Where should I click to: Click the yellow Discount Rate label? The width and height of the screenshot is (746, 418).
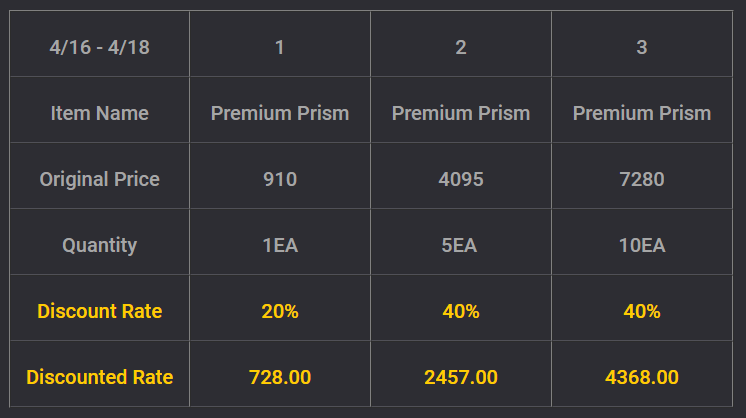(99, 311)
